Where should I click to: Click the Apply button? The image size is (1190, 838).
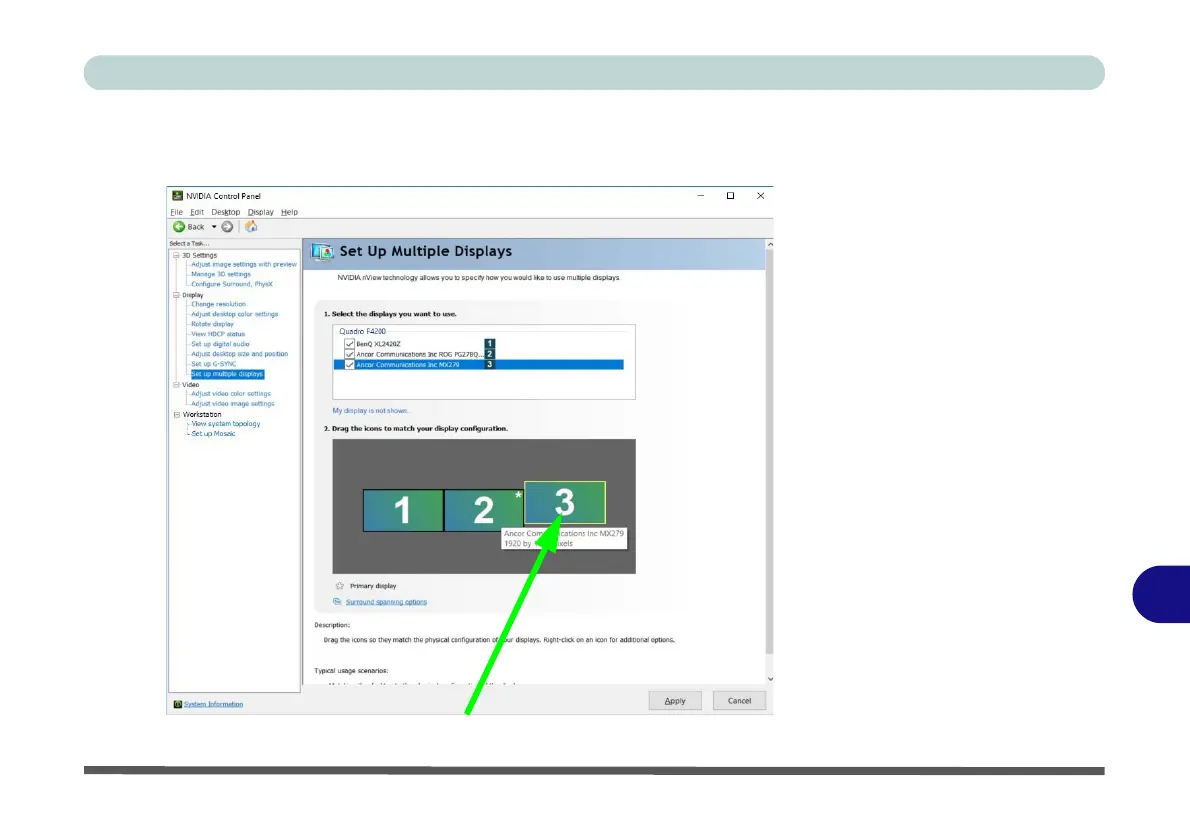[675, 701]
